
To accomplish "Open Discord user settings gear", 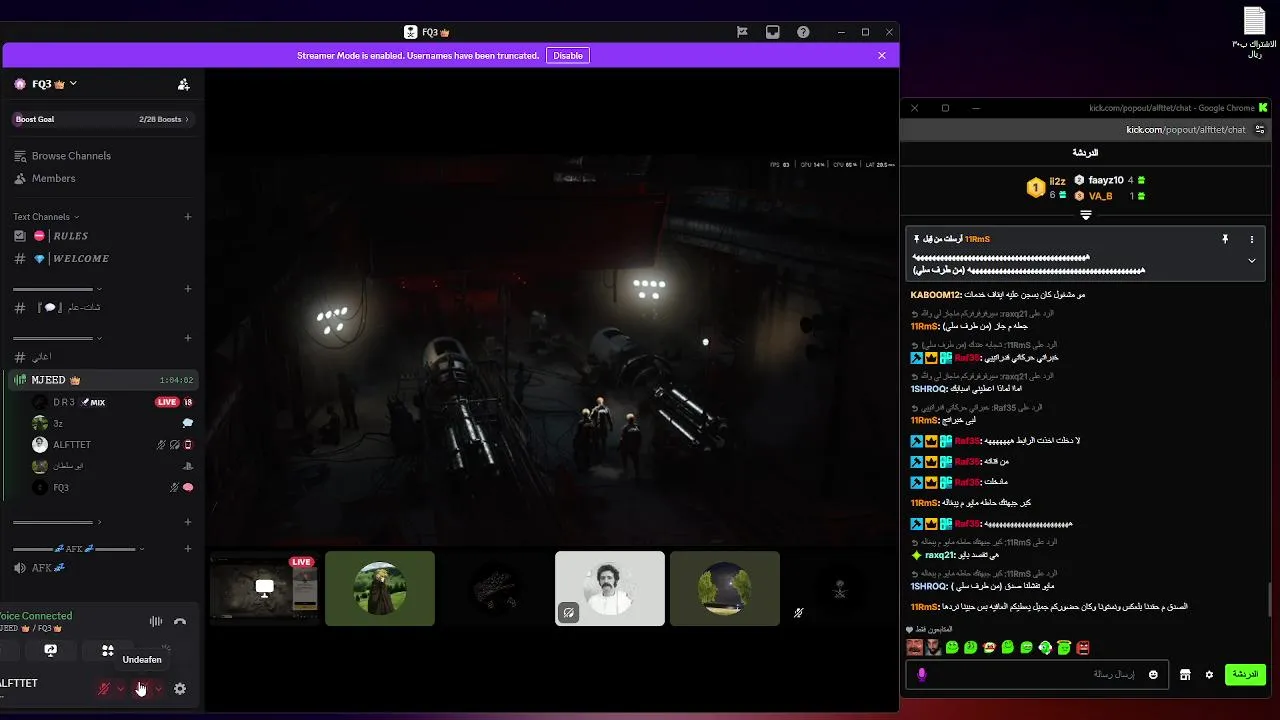I will tap(180, 688).
